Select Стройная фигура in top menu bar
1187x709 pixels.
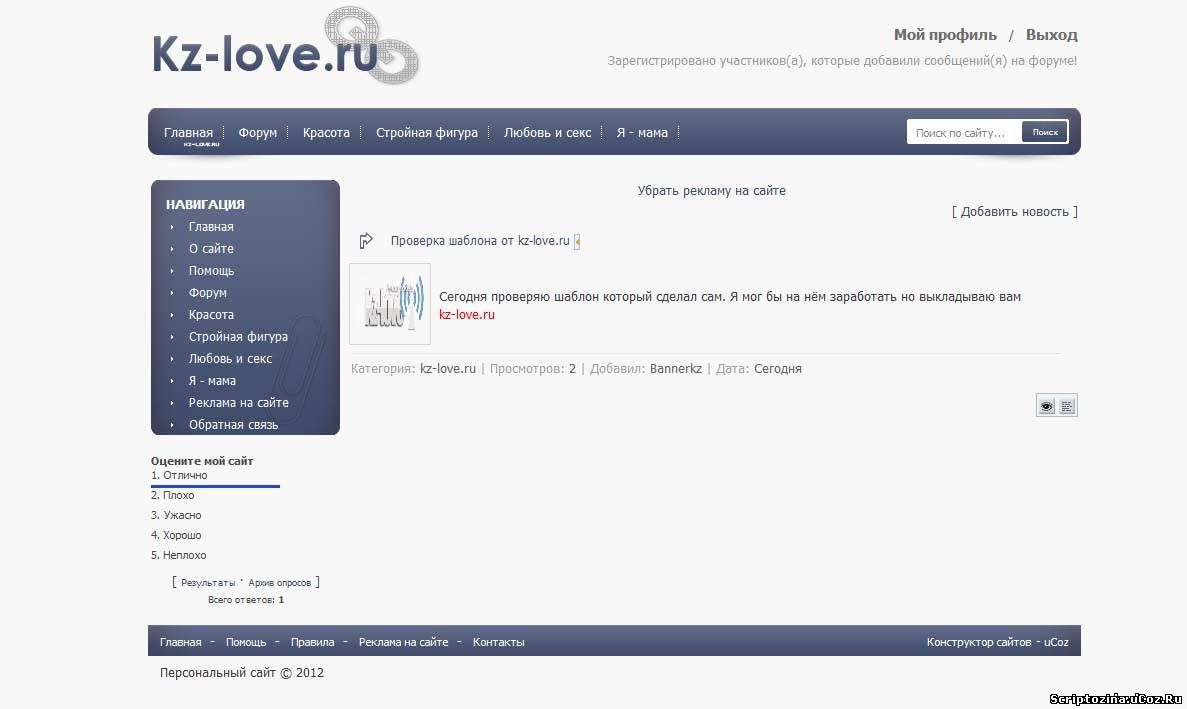(427, 132)
